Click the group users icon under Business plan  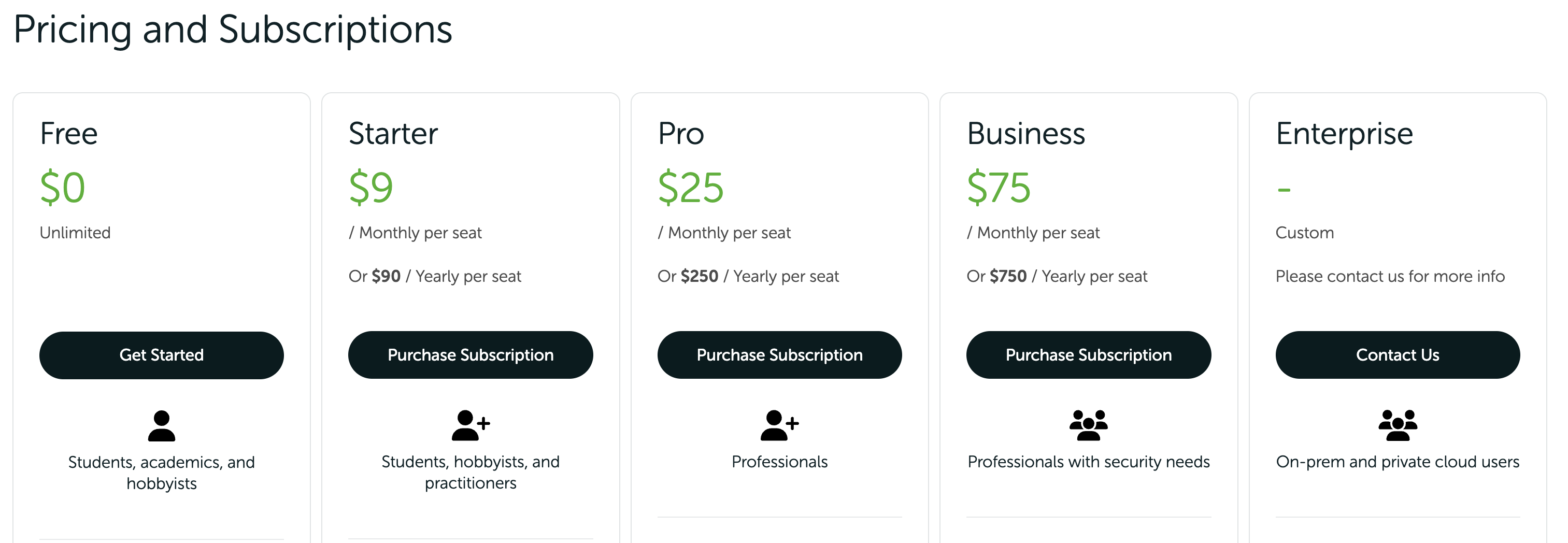1088,425
